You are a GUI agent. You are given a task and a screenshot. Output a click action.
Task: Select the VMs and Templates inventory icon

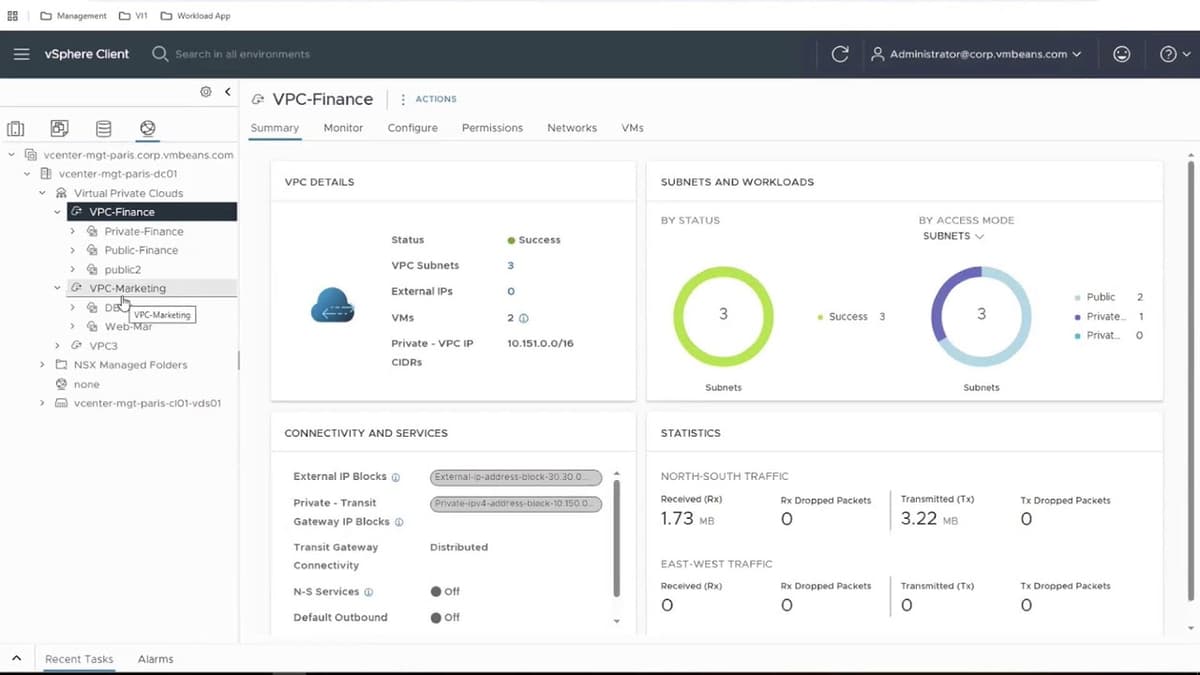click(x=59, y=129)
